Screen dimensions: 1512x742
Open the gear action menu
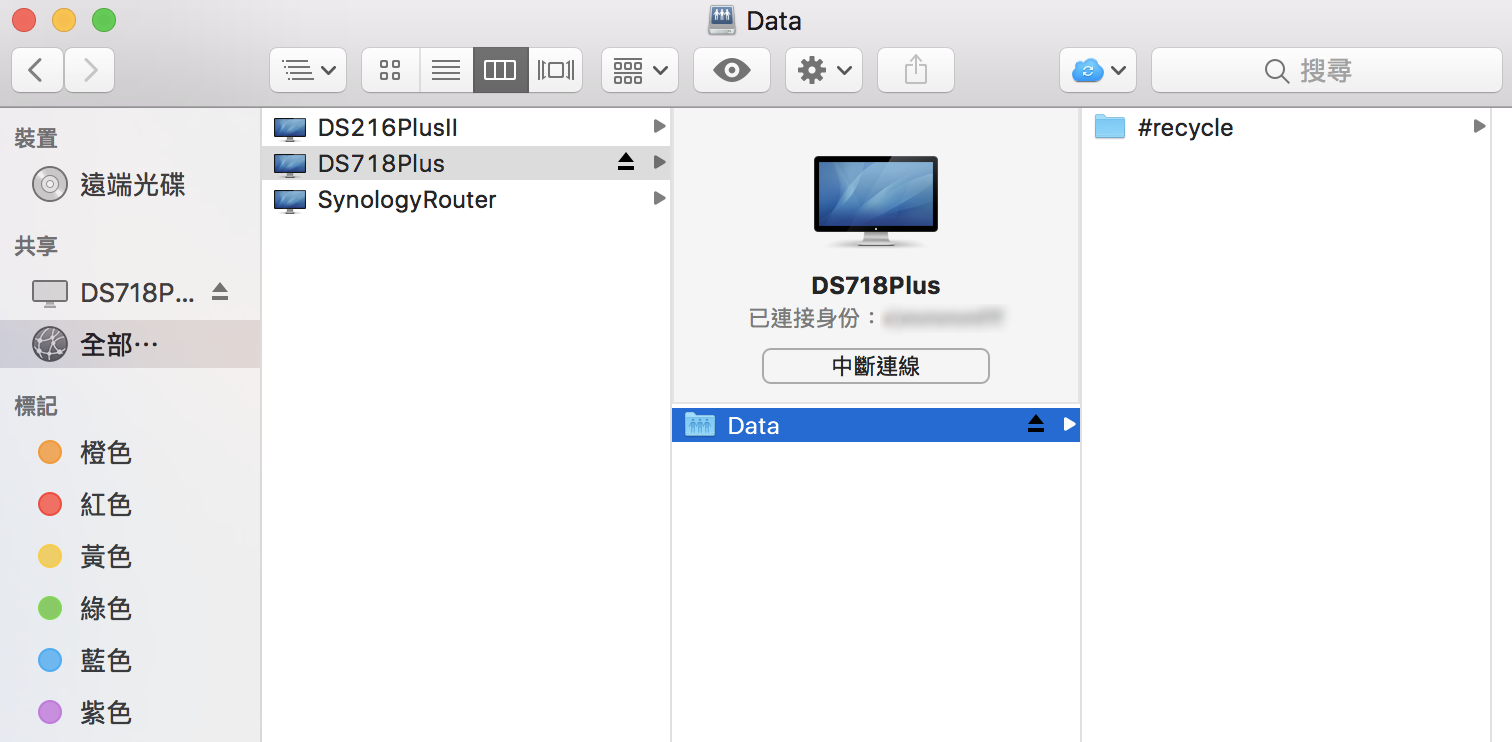[823, 70]
